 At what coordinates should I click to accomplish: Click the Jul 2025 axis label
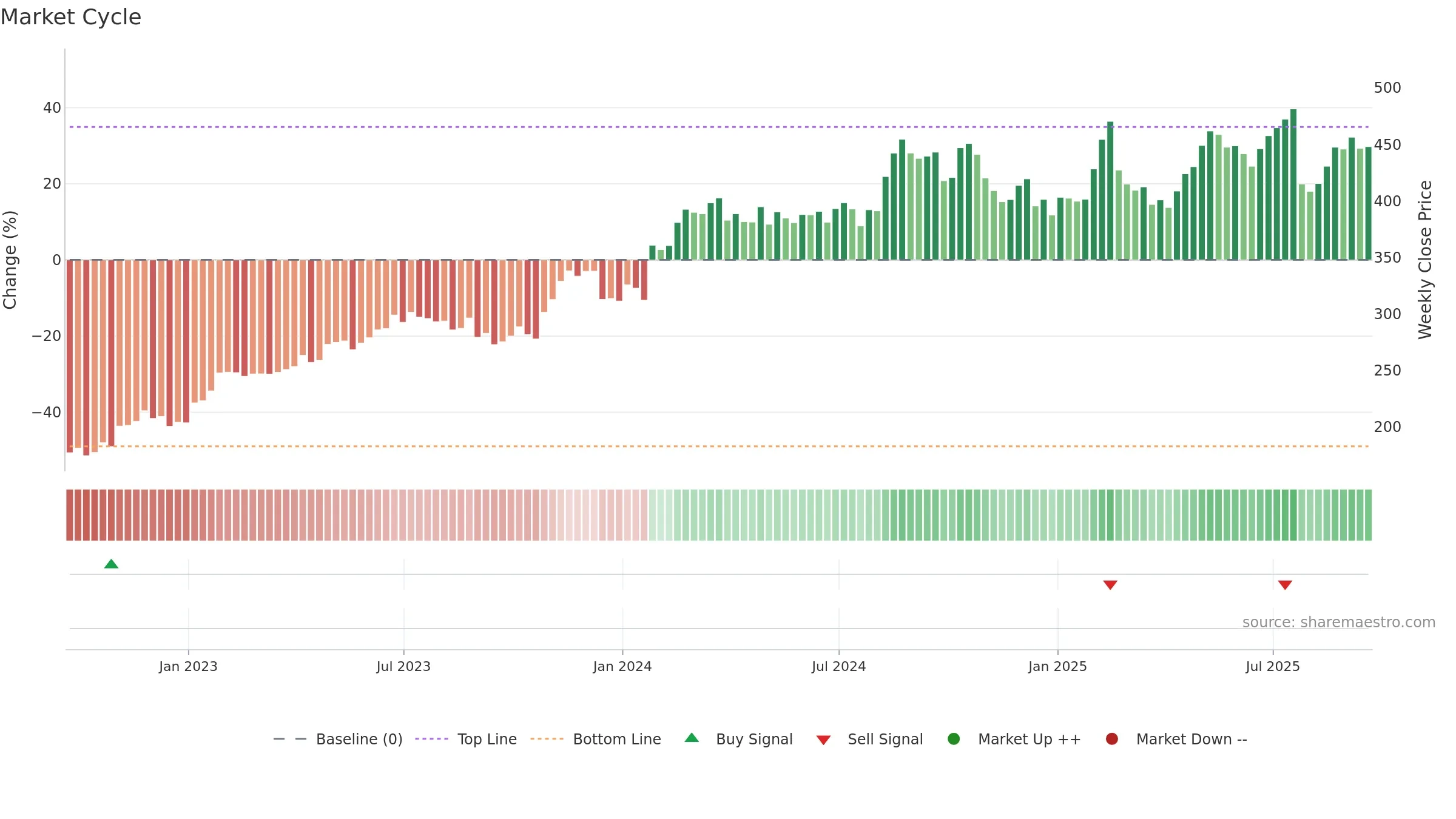pos(1273,666)
